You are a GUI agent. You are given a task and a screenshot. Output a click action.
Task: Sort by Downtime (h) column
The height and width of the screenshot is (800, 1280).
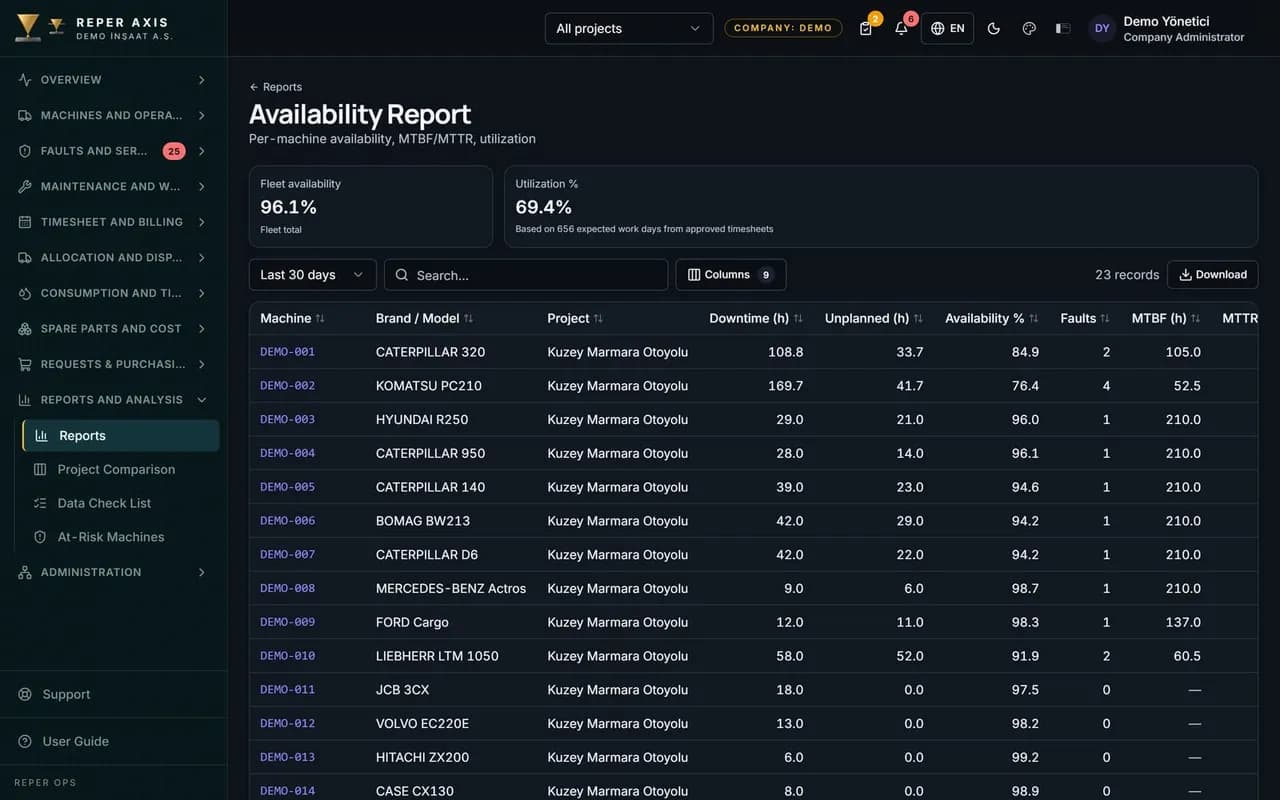[x=756, y=318]
